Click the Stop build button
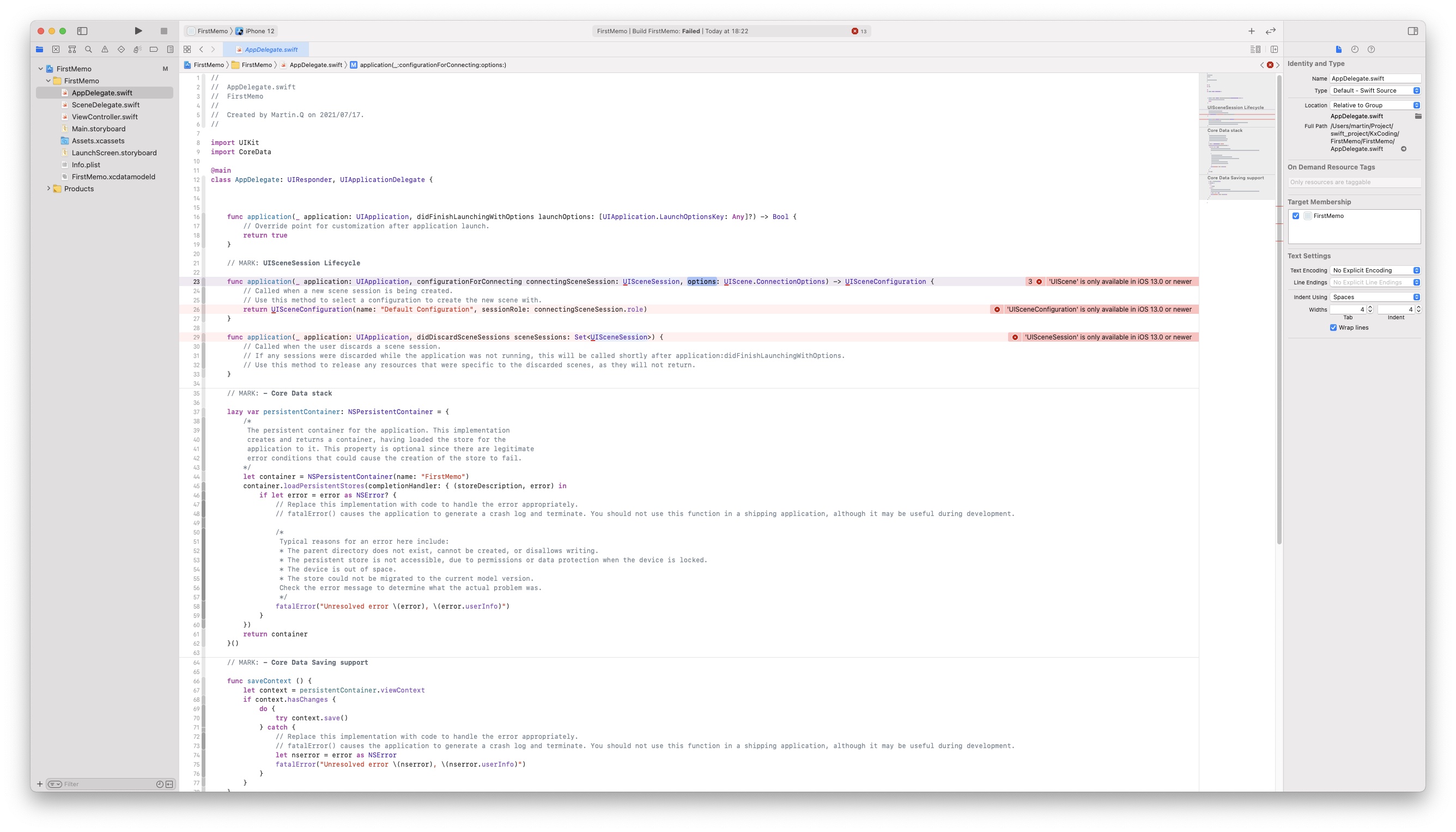Image resolution: width=1456 pixels, height=832 pixels. pos(164,31)
